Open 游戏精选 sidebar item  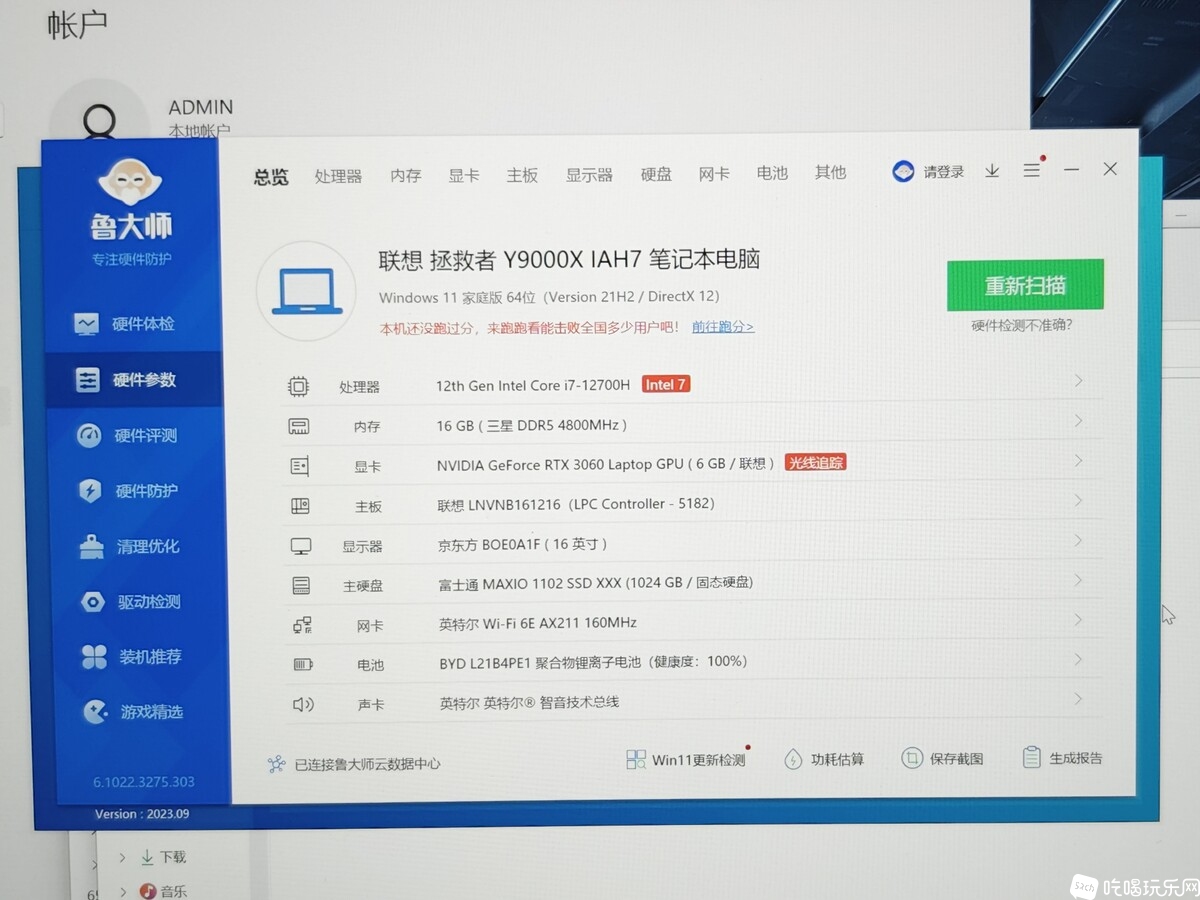coord(133,712)
